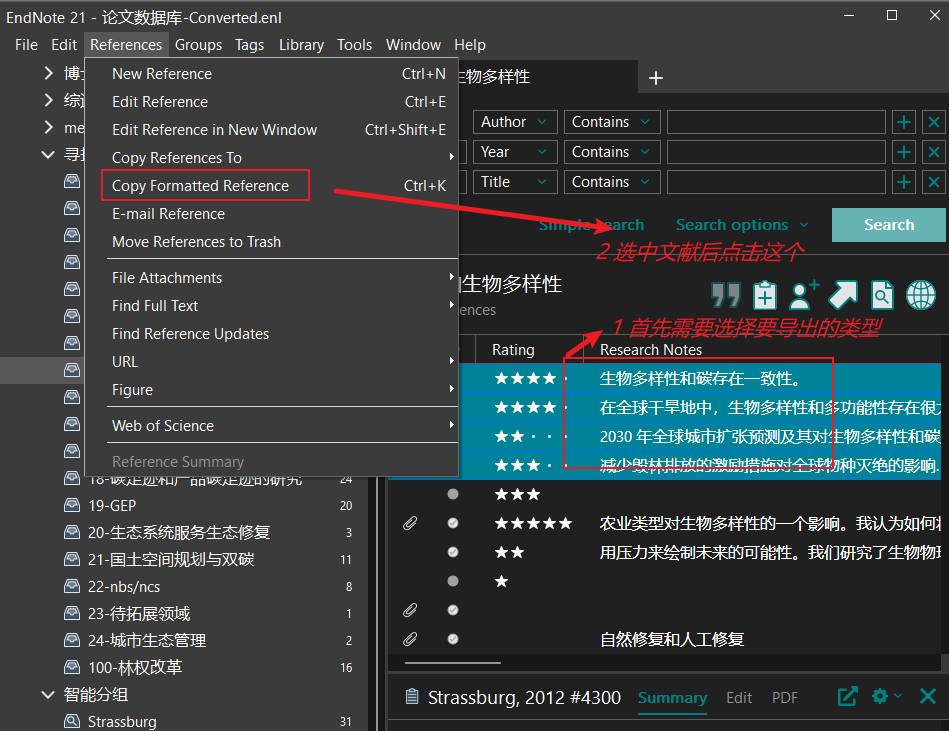The image size is (949, 731).
Task: Switch to the Summary tab
Action: click(672, 698)
